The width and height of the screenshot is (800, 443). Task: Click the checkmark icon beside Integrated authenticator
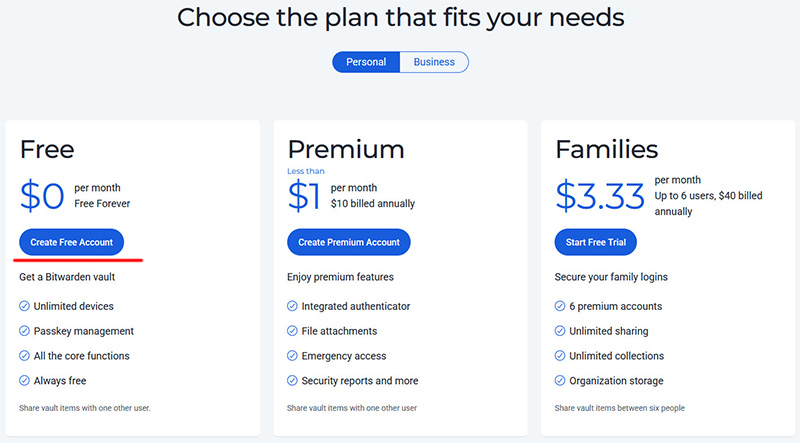(x=292, y=306)
